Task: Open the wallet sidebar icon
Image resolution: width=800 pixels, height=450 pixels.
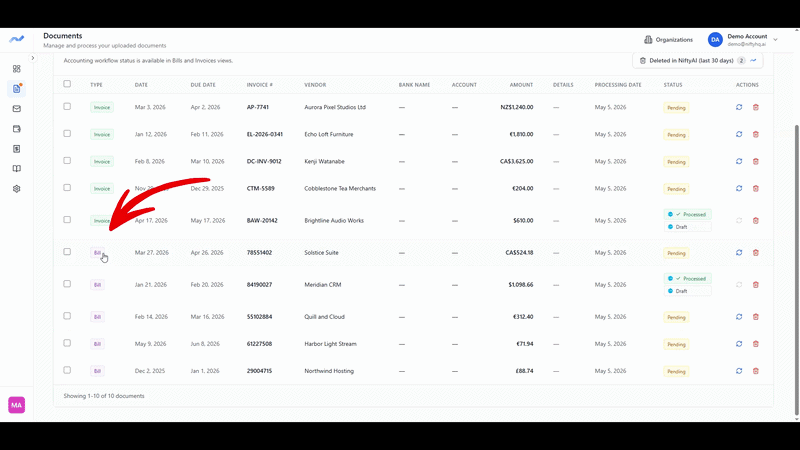Action: (17, 129)
